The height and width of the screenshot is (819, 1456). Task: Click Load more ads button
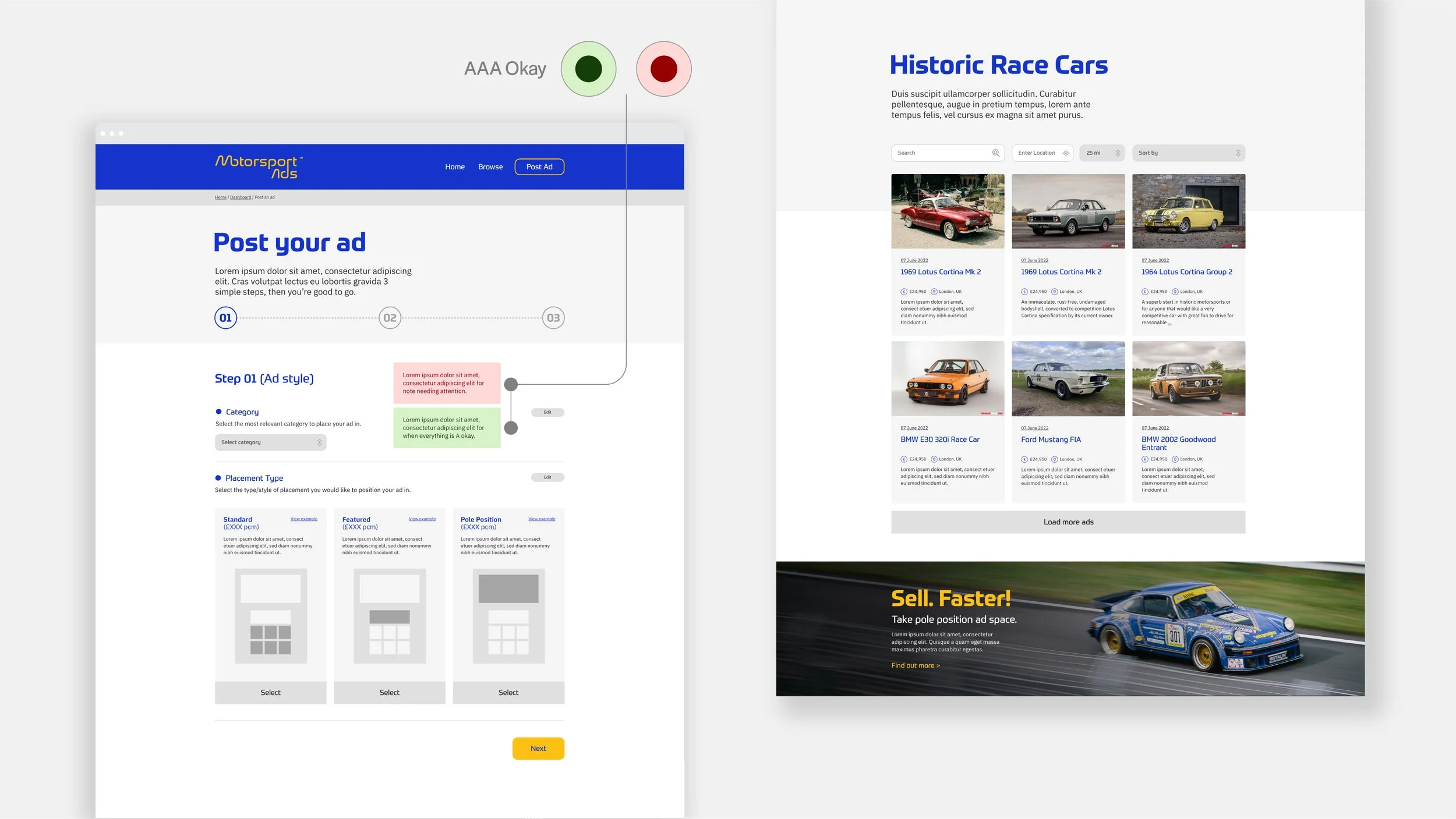pyautogui.click(x=1068, y=522)
